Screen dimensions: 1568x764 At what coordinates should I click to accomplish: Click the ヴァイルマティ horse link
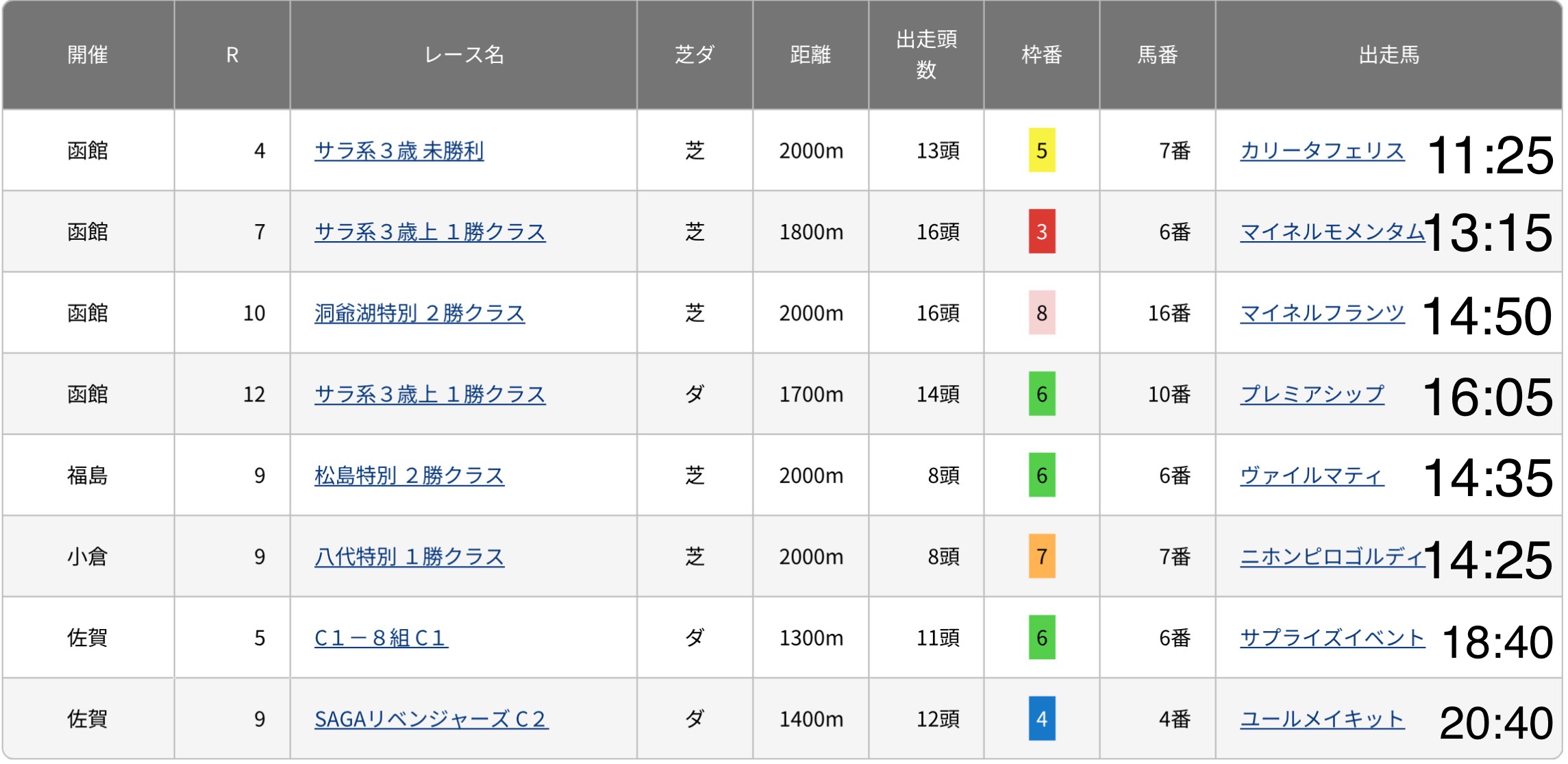coord(1311,476)
